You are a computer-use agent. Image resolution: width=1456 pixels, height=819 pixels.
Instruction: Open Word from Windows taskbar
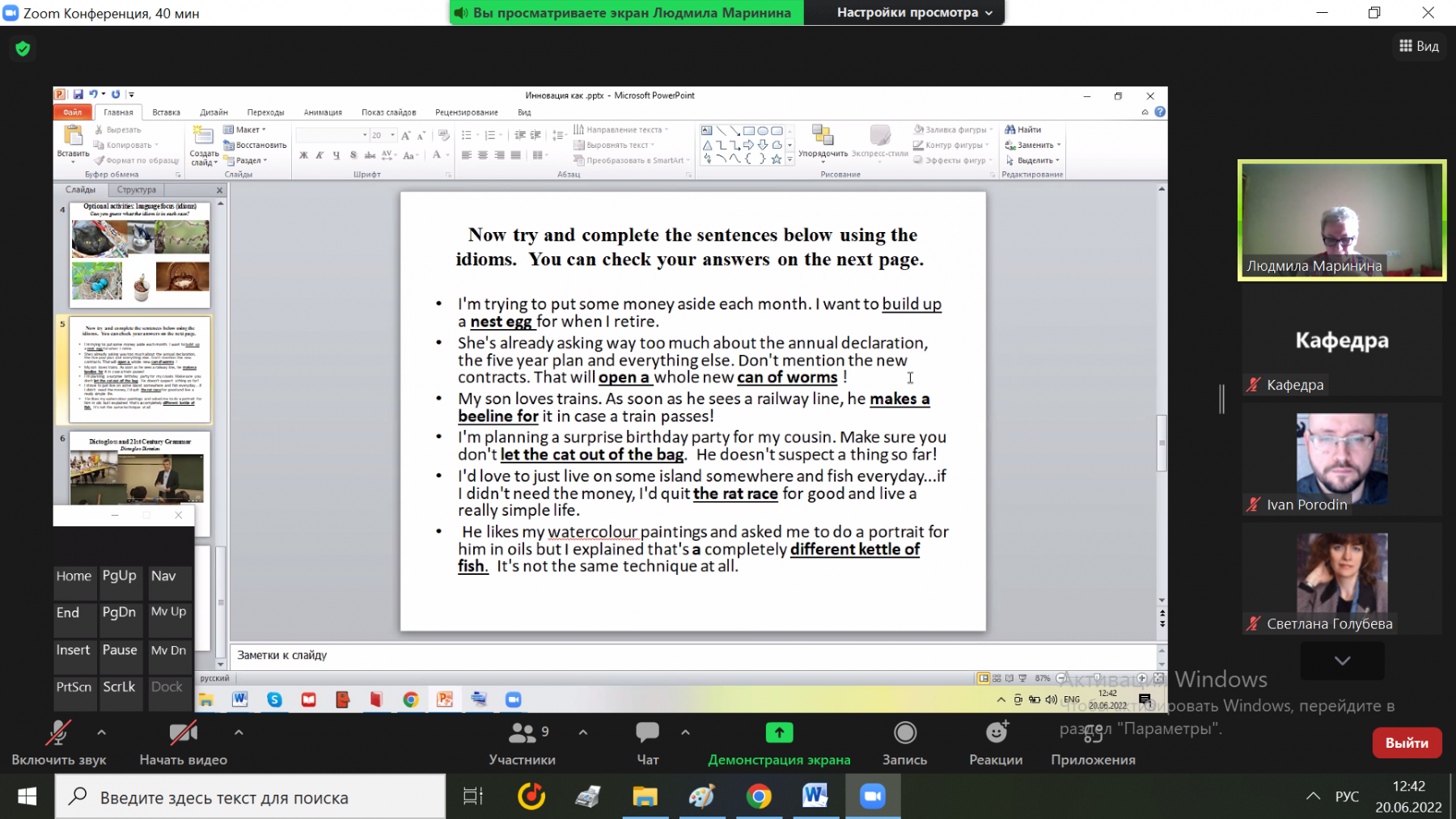tap(815, 797)
